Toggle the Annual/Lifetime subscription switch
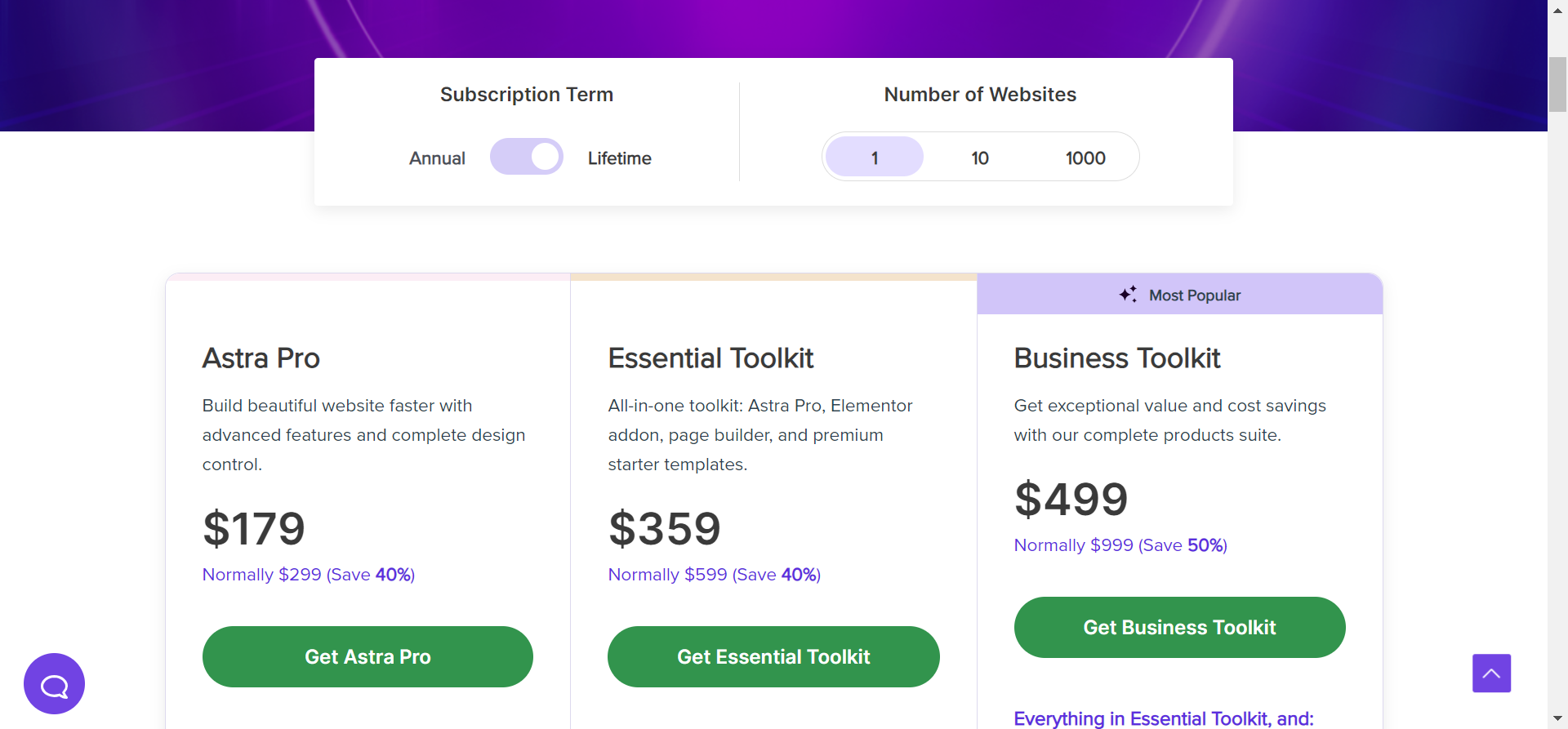The height and width of the screenshot is (729, 1568). [x=527, y=157]
